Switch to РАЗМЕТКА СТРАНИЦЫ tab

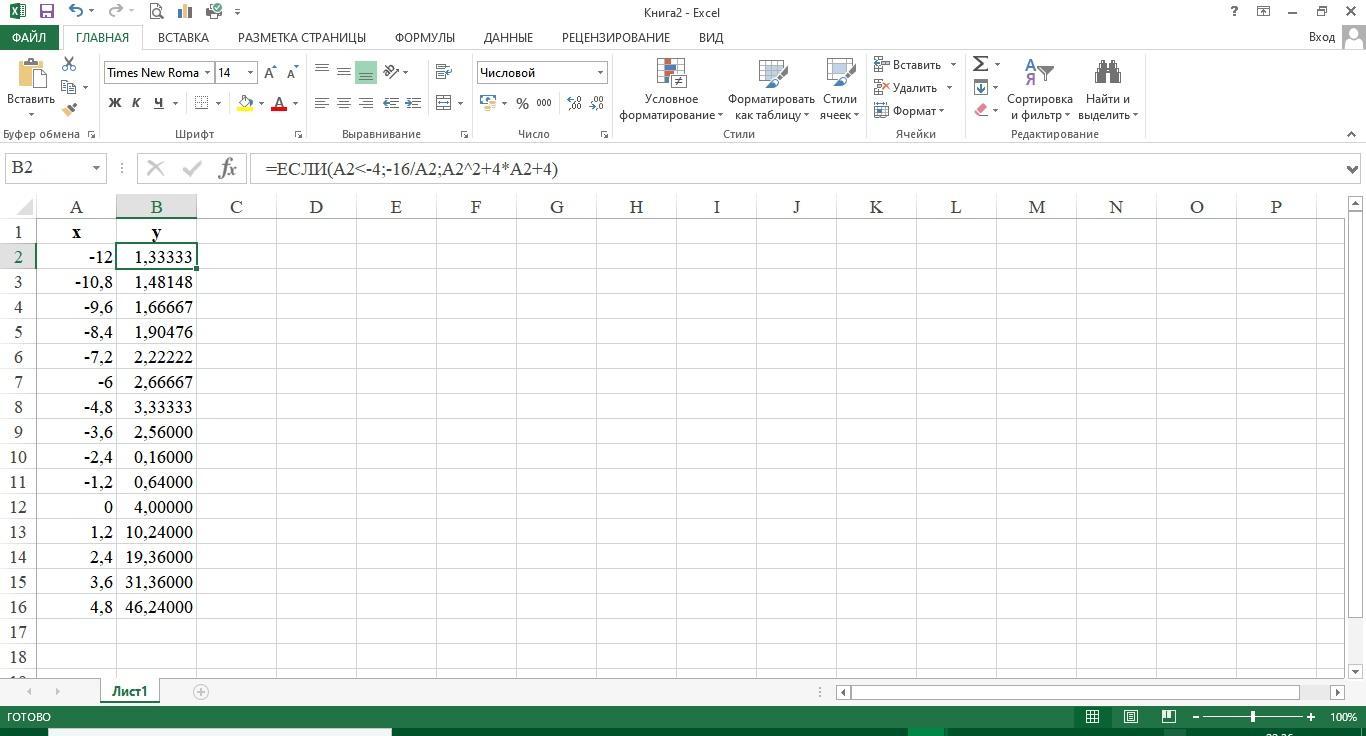pos(302,37)
